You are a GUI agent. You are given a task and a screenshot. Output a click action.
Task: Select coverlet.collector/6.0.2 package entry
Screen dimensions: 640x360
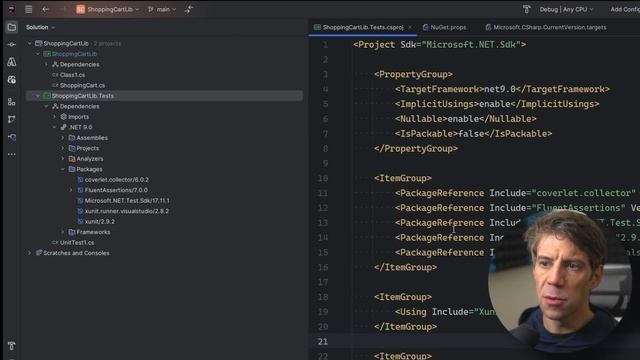[117, 180]
